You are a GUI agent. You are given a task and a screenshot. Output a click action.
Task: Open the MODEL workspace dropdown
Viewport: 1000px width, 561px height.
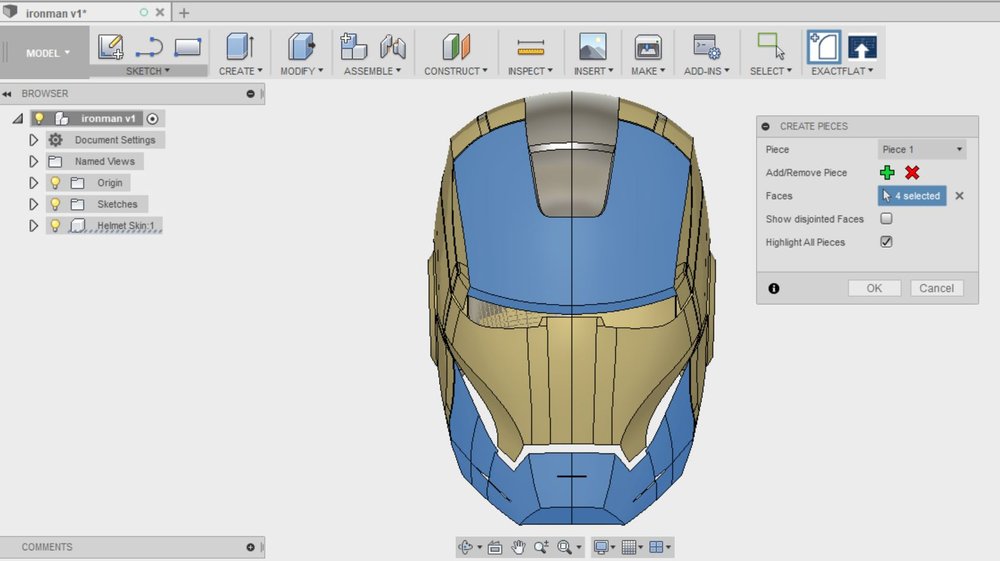(48, 54)
